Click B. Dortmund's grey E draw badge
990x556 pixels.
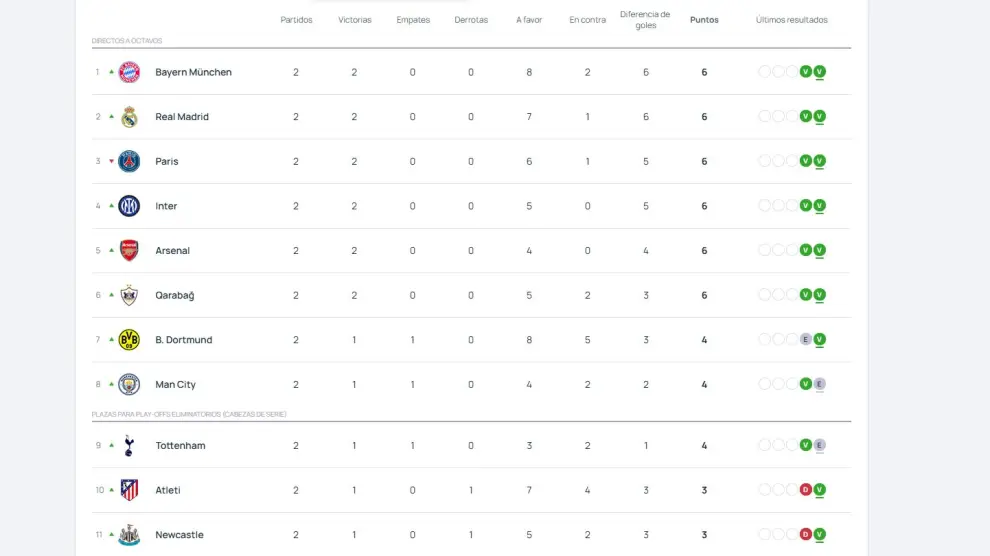[805, 340]
